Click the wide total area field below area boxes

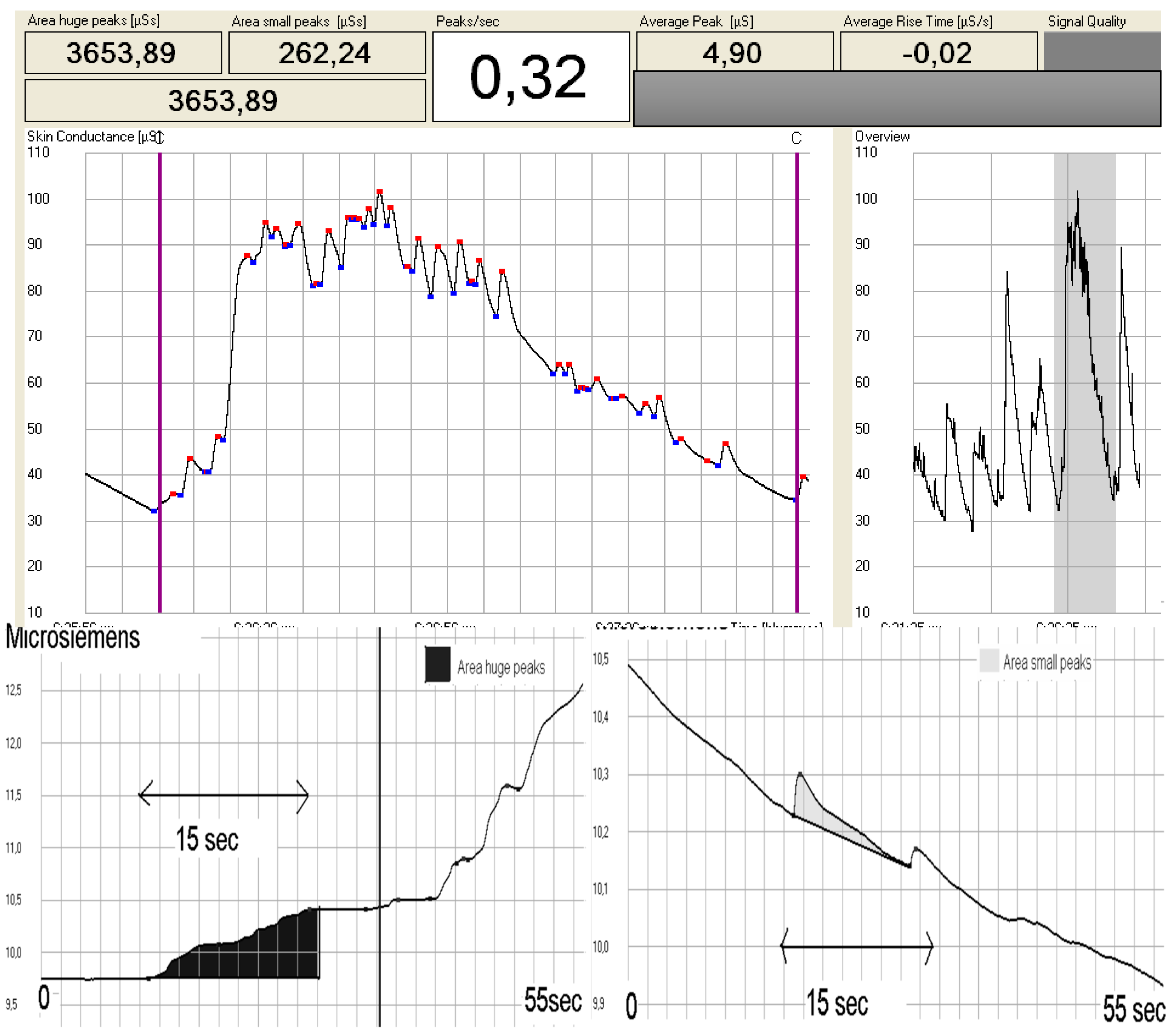[225, 100]
